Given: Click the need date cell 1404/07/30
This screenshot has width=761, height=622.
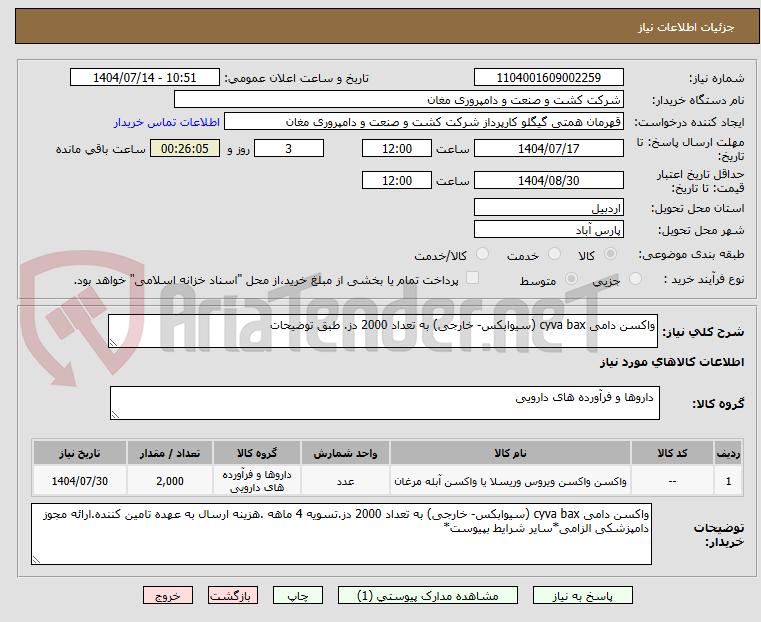Looking at the screenshot, I should point(80,481).
